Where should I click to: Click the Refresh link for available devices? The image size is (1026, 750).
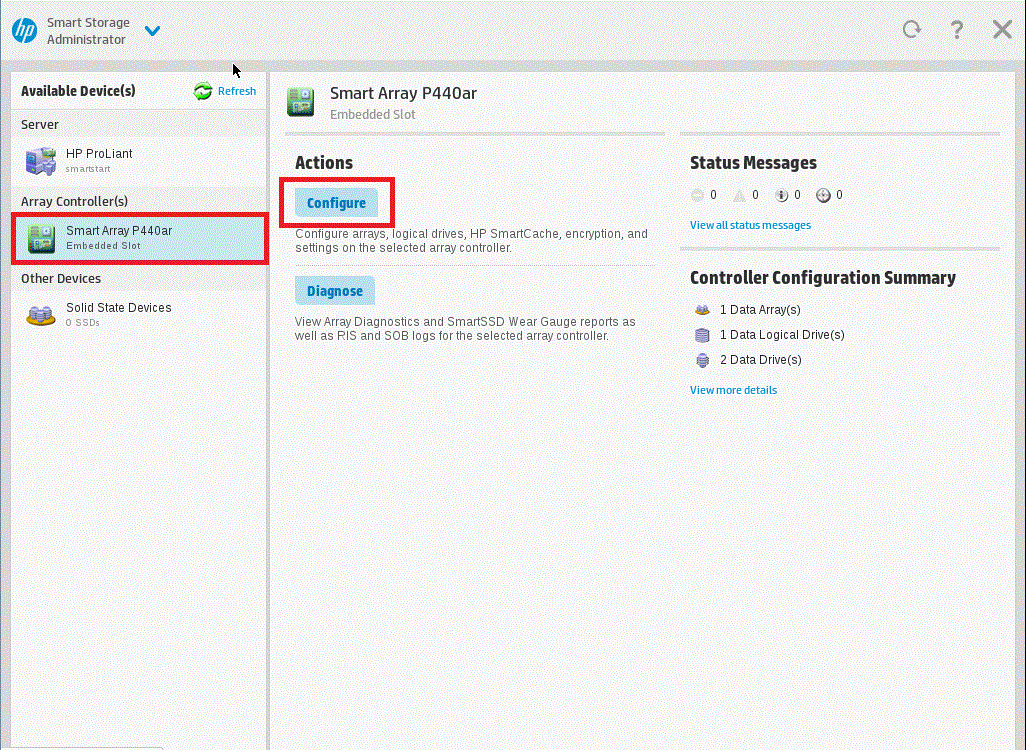pyautogui.click(x=237, y=91)
